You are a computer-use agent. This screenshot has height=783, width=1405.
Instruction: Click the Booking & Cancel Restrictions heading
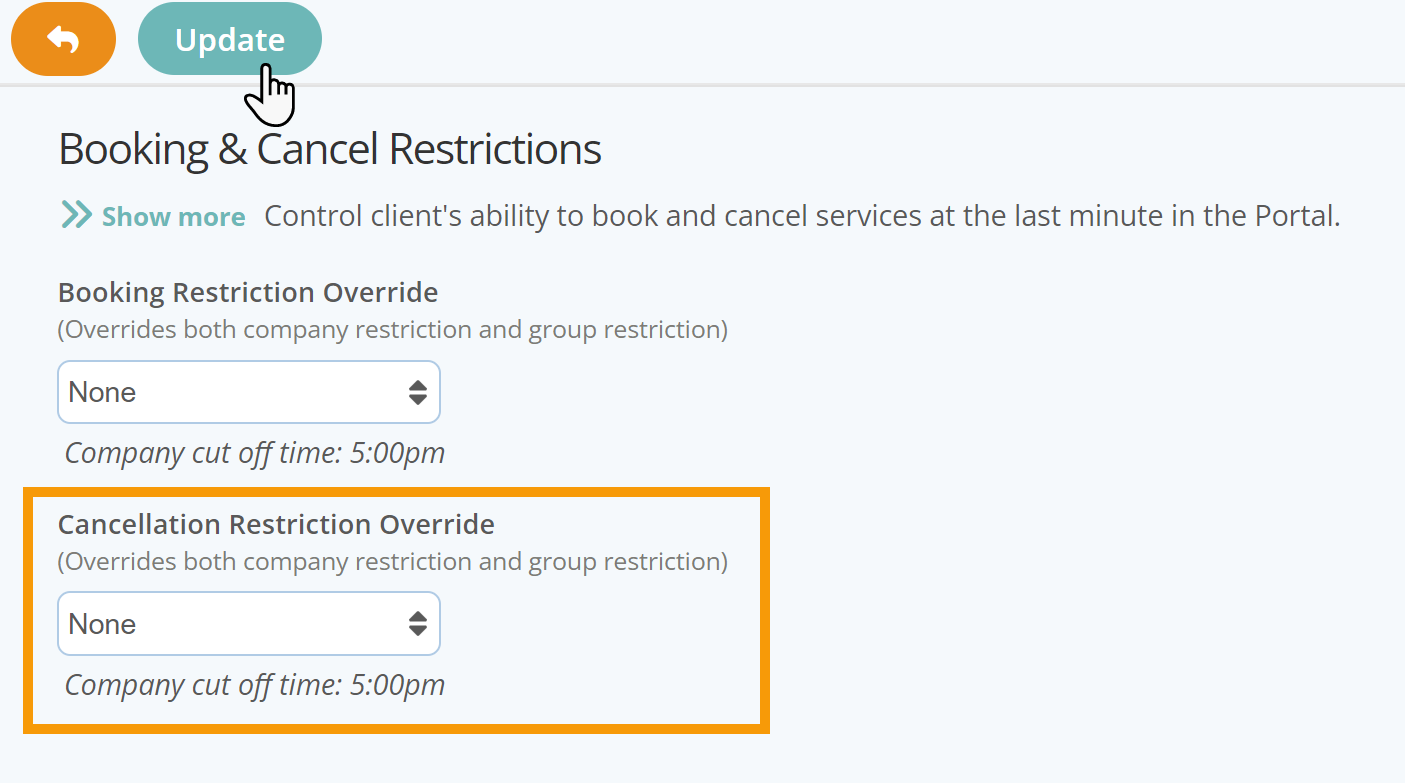tap(330, 149)
